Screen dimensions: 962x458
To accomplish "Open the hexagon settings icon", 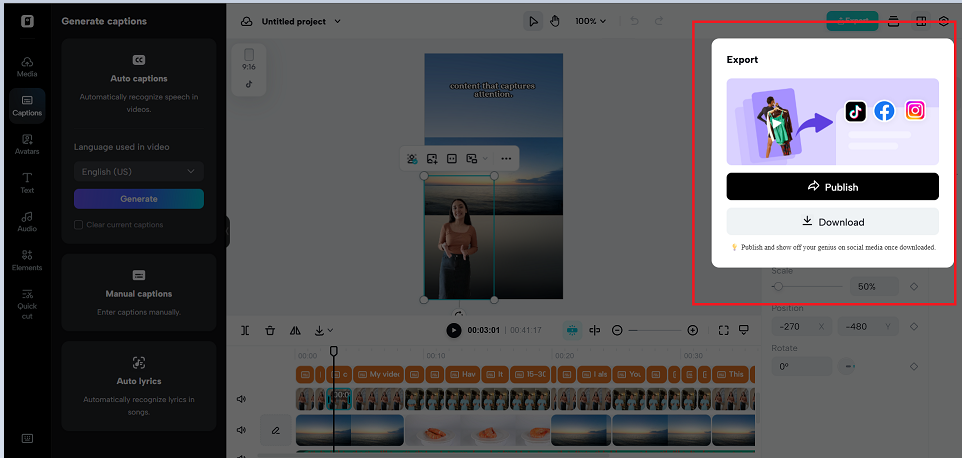I will tap(944, 21).
